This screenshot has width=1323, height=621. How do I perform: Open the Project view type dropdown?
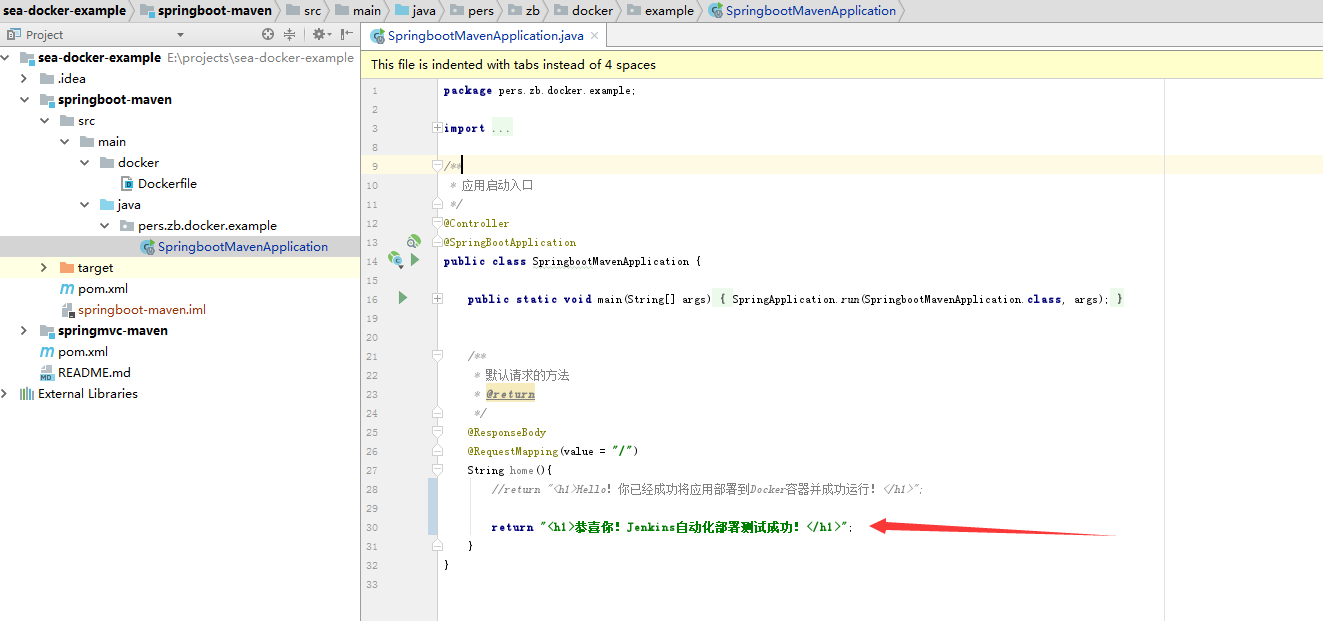tap(180, 35)
